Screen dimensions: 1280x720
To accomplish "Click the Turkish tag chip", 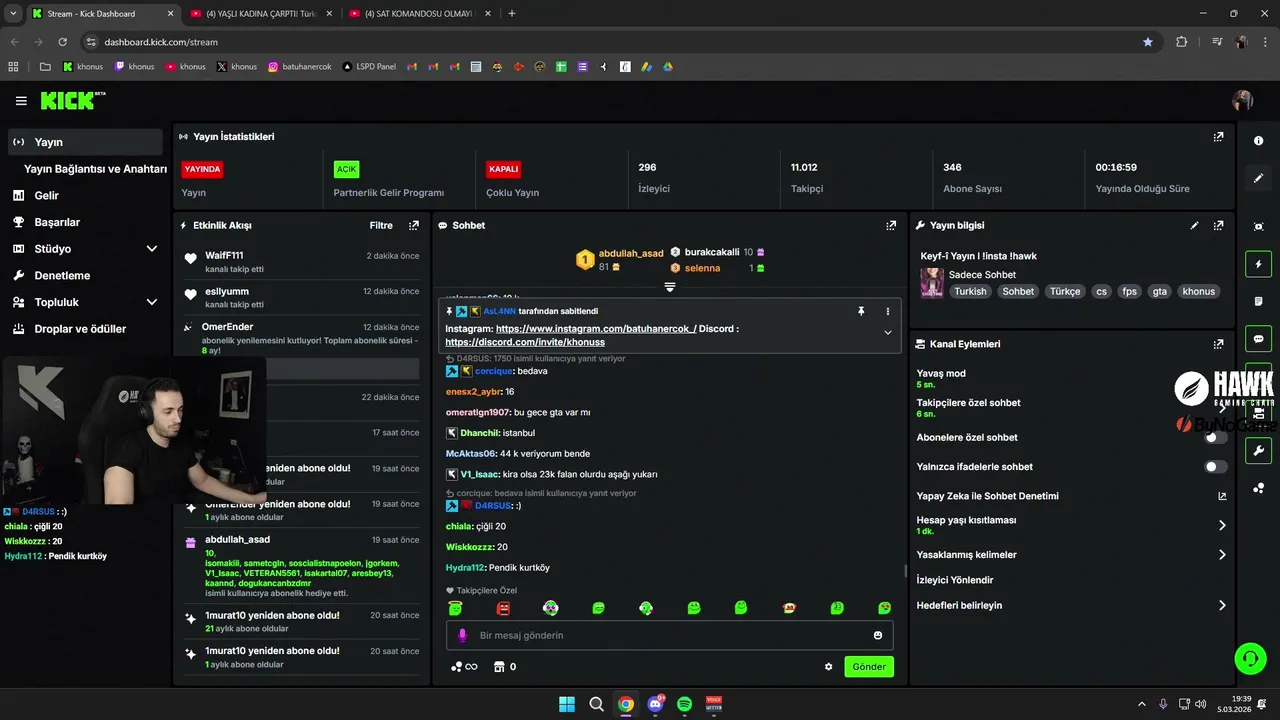I will pos(970,292).
